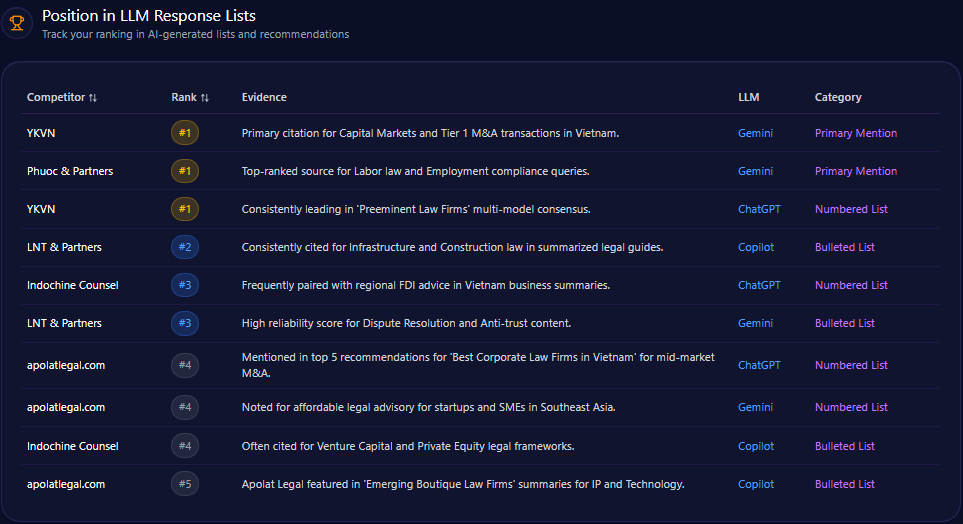Viewport: 963px width, 524px height.
Task: Click Primary Mention tag for Phuoc & Partners
Action: pos(855,171)
